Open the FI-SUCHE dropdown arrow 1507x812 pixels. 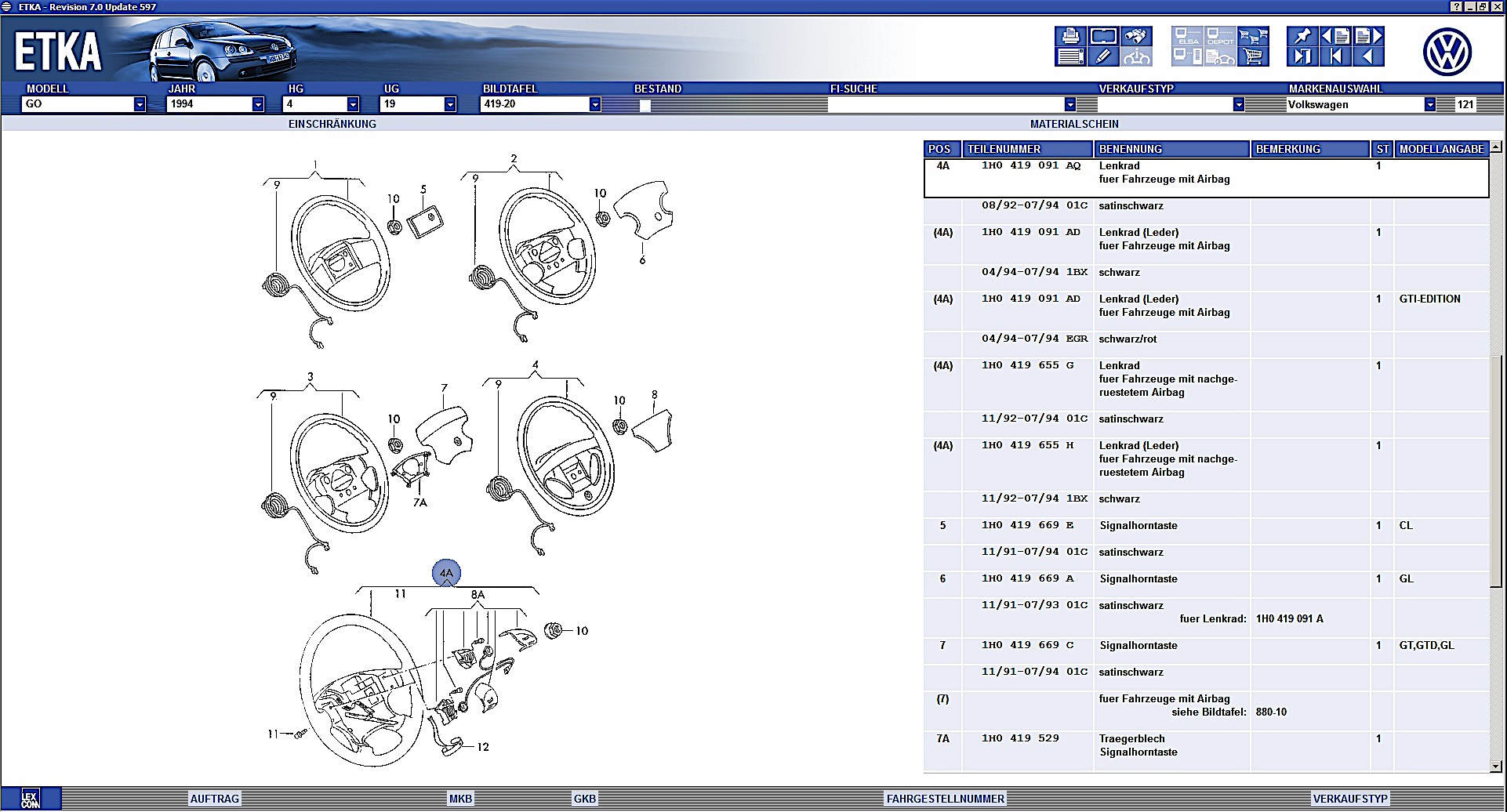pos(1070,104)
